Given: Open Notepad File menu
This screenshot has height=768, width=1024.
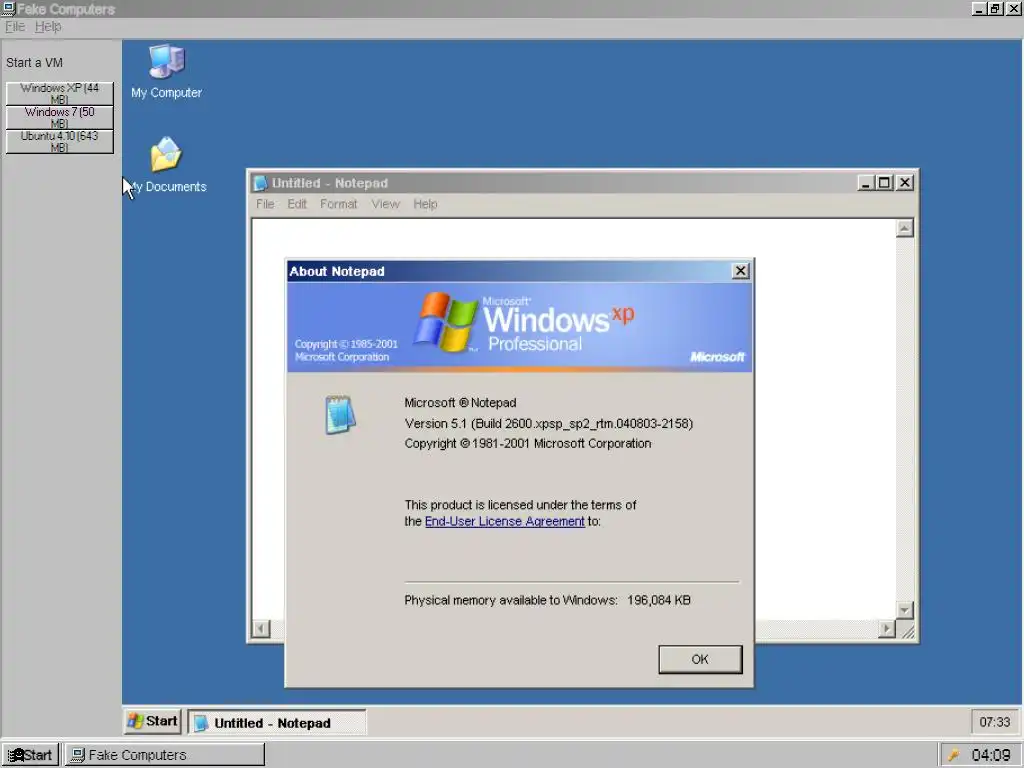Looking at the screenshot, I should (265, 204).
